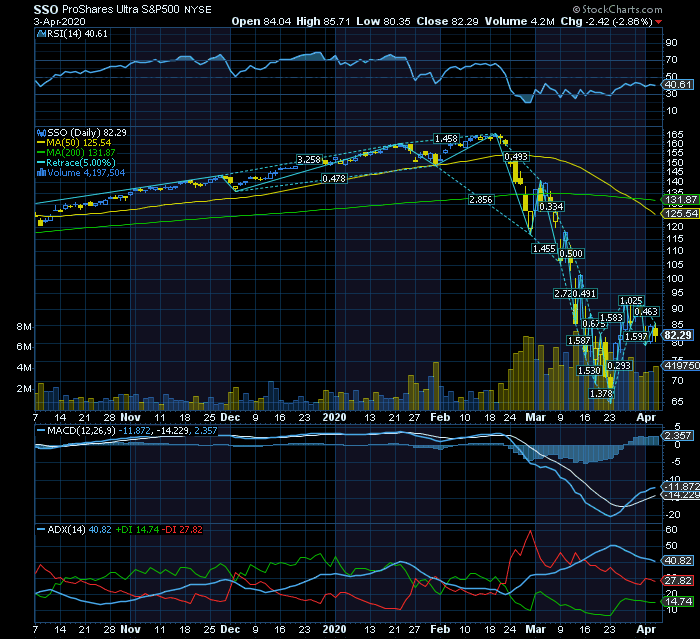Click the Low 80.35 value
This screenshot has height=639, width=700.
pos(383,21)
